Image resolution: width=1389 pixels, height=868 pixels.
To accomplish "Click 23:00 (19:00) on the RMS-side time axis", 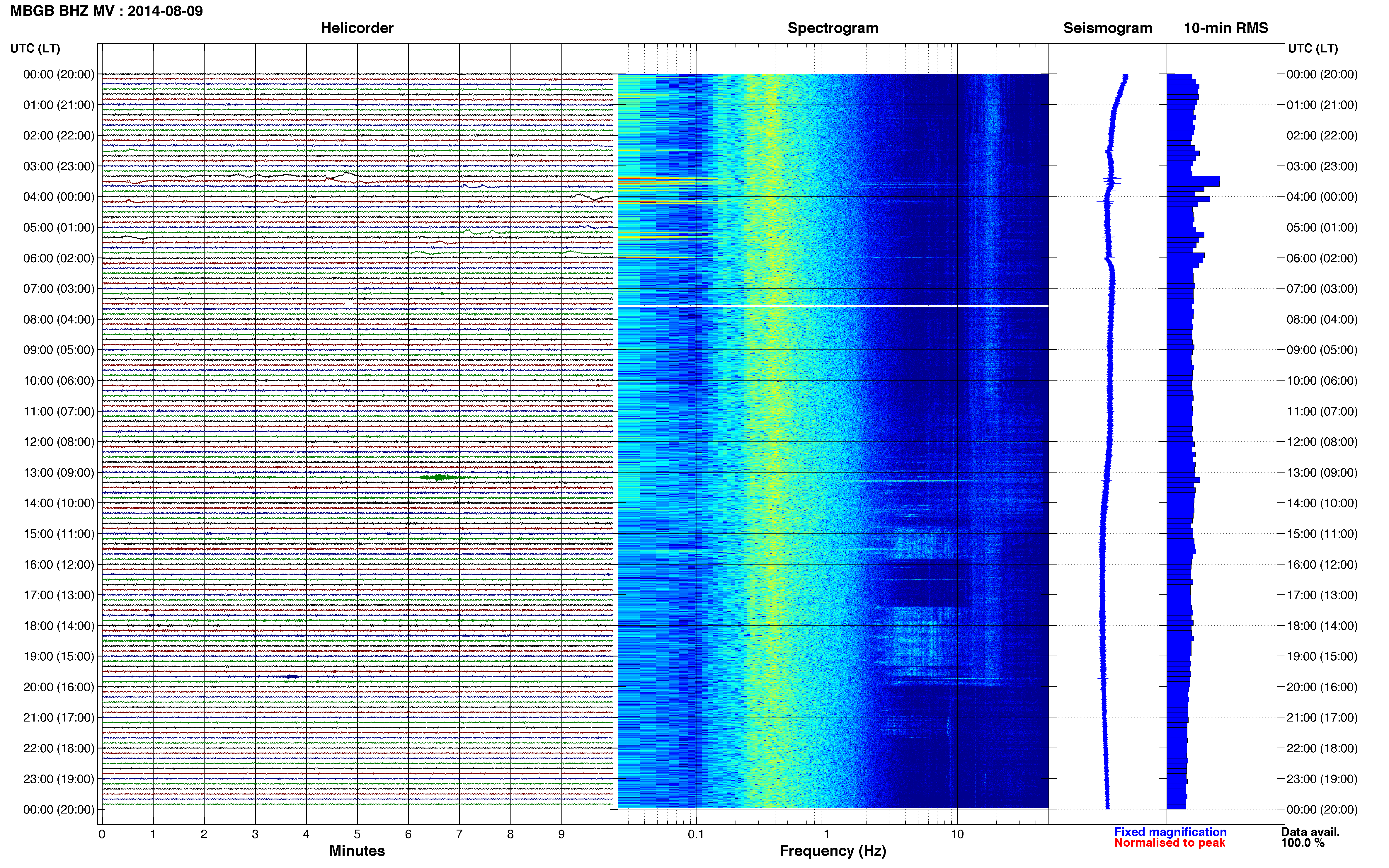I will (x=1322, y=779).
